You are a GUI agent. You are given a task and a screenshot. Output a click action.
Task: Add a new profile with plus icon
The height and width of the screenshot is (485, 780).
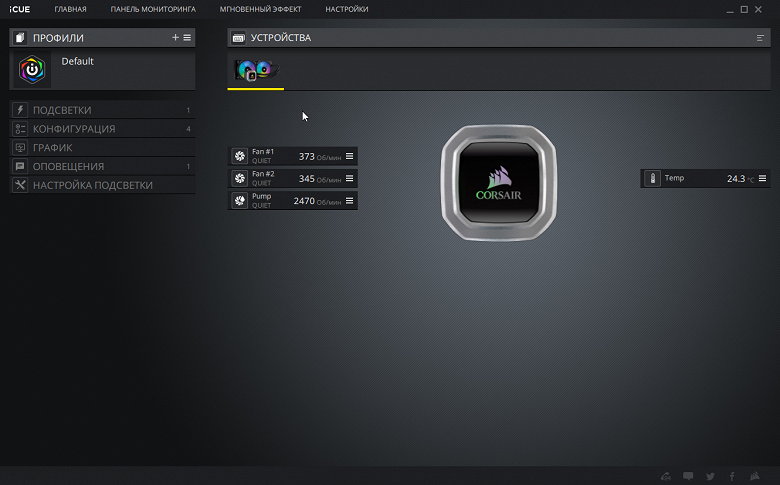[x=175, y=37]
